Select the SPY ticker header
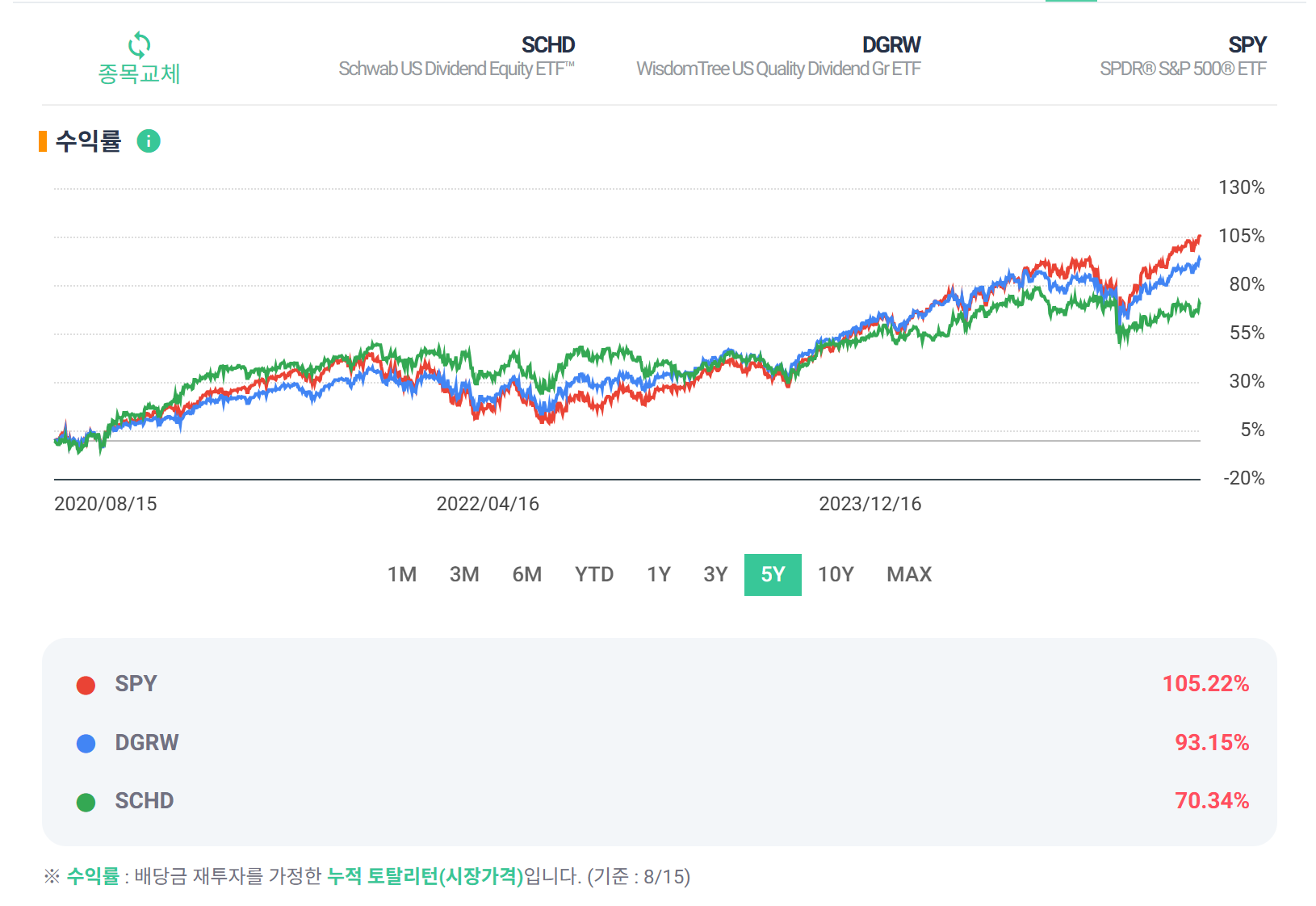This screenshot has width=1316, height=906. click(x=1247, y=44)
